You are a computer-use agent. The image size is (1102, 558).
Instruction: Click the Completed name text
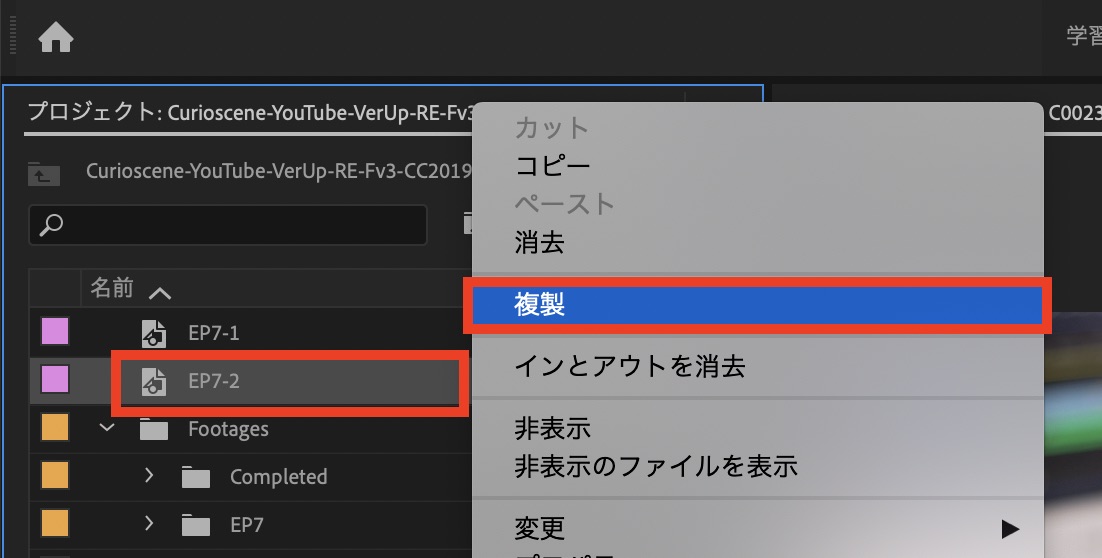(278, 477)
